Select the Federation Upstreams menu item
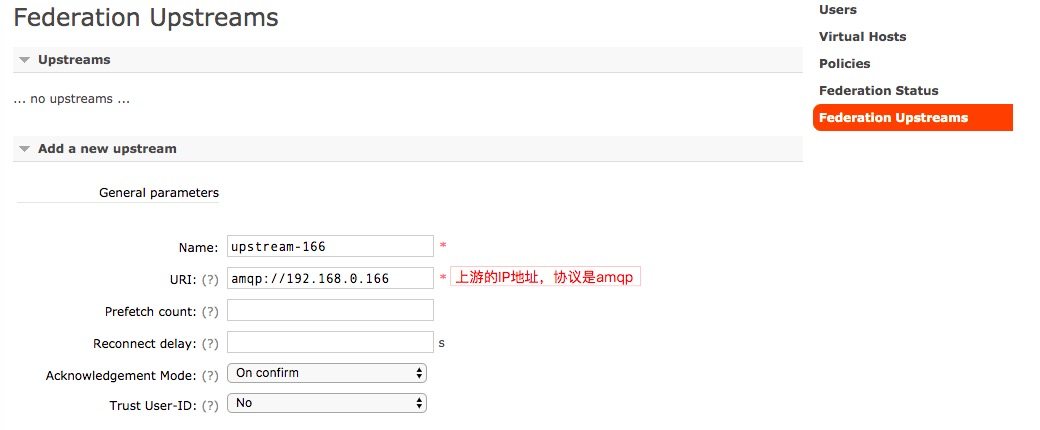The height and width of the screenshot is (430, 1040). point(913,117)
